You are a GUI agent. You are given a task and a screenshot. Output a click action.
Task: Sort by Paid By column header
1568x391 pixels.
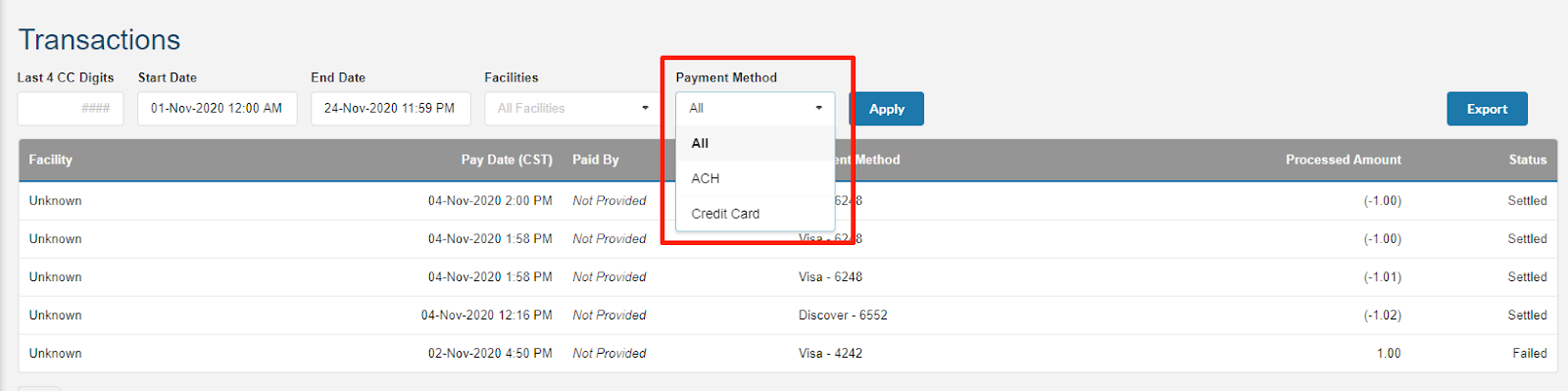(x=596, y=160)
